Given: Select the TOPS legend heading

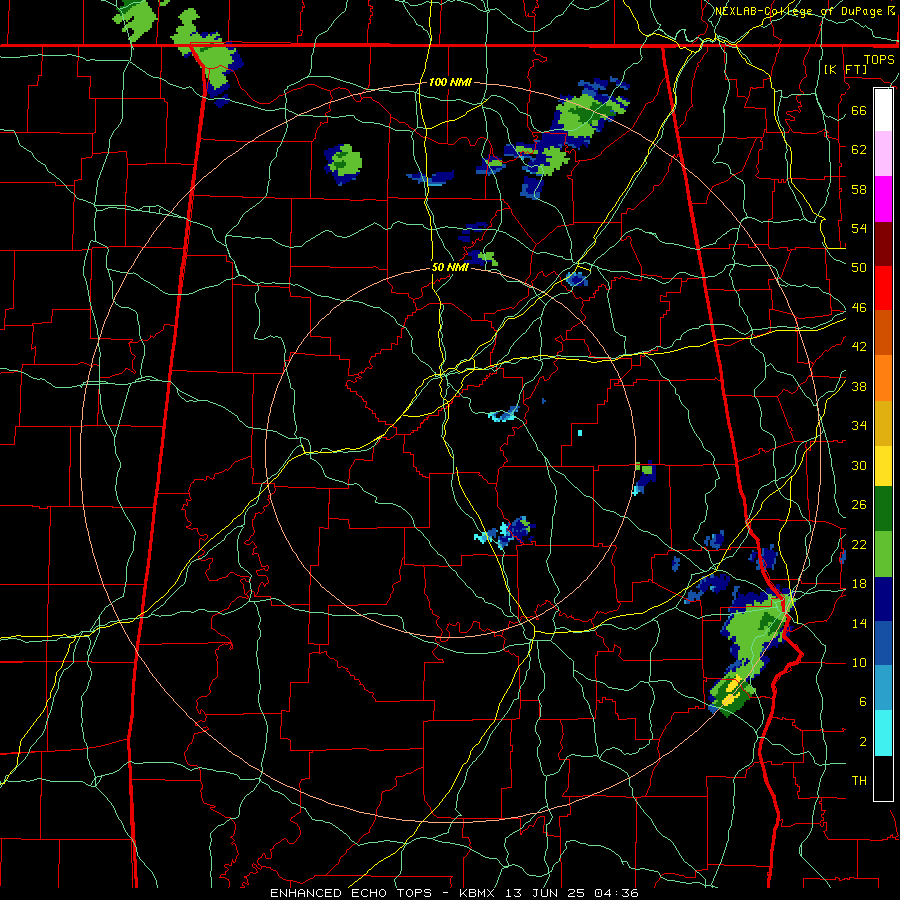Looking at the screenshot, I should (879, 59).
